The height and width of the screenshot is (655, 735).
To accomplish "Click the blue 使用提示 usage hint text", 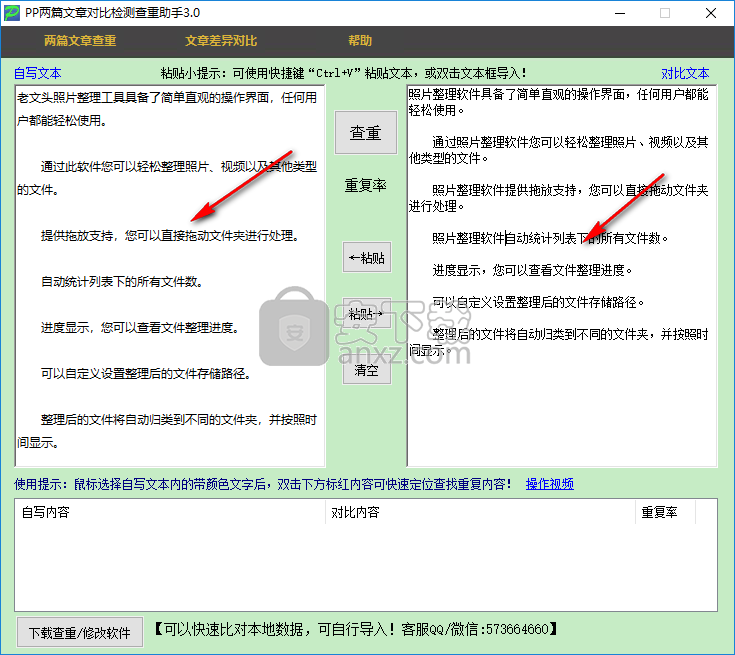I will pos(262,484).
